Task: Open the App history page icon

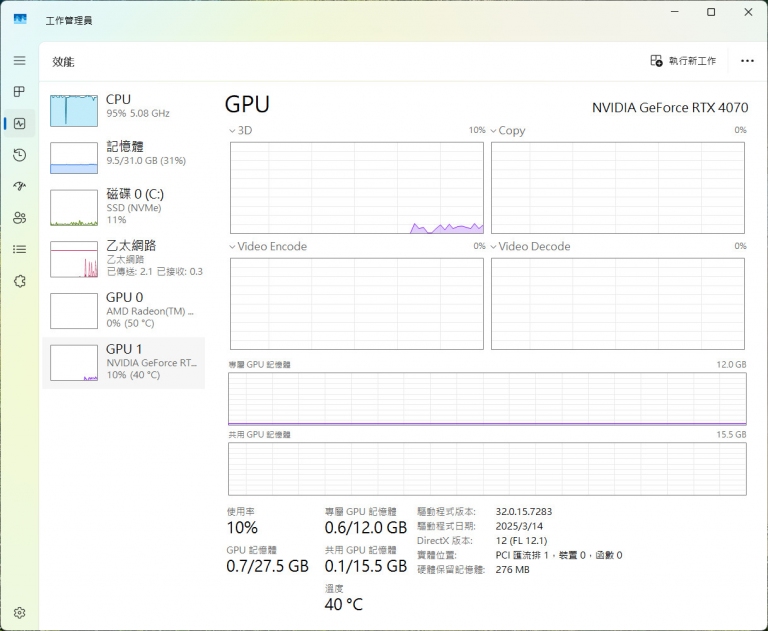Action: coord(19,155)
